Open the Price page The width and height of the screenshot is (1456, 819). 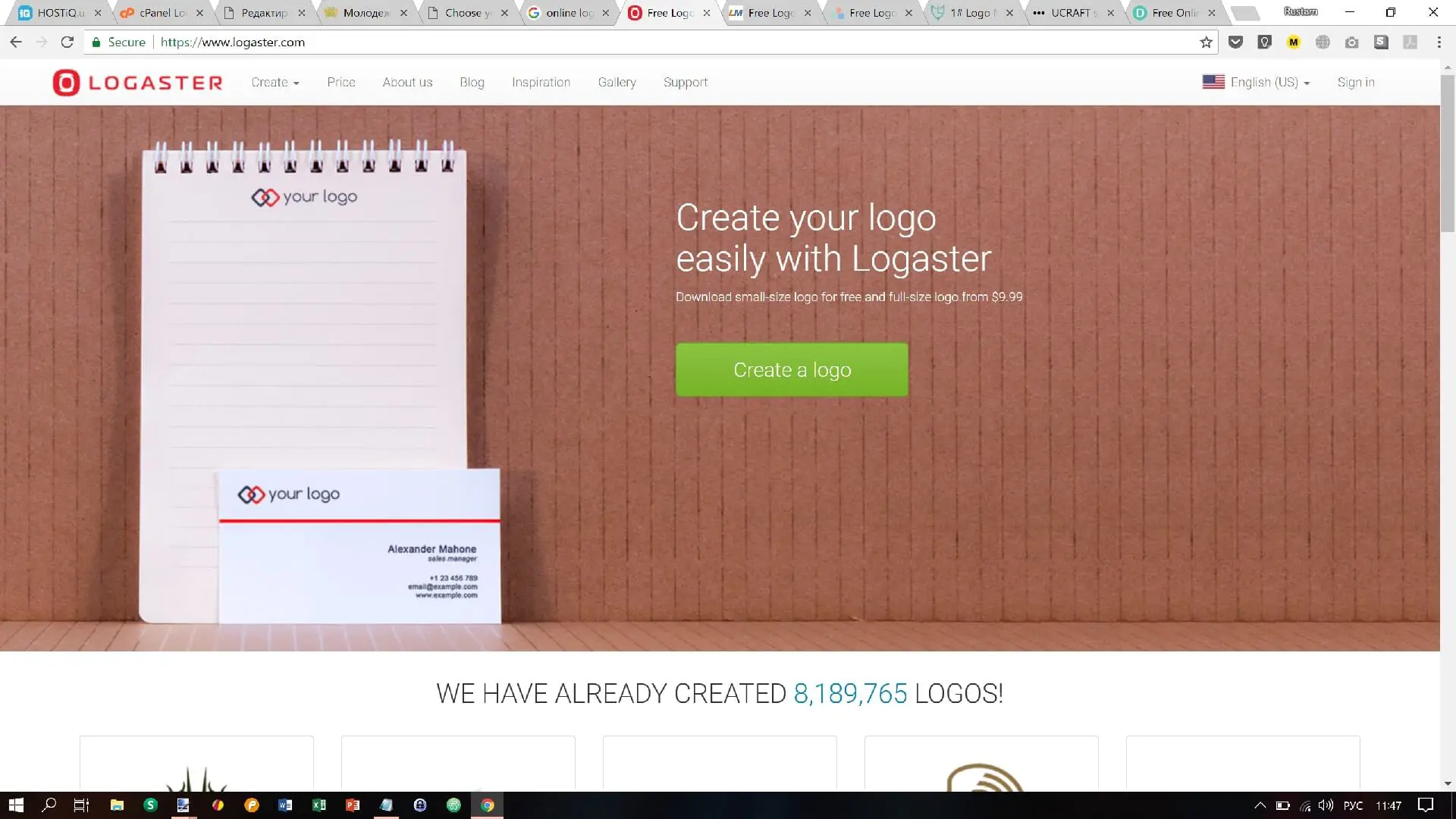(x=341, y=83)
